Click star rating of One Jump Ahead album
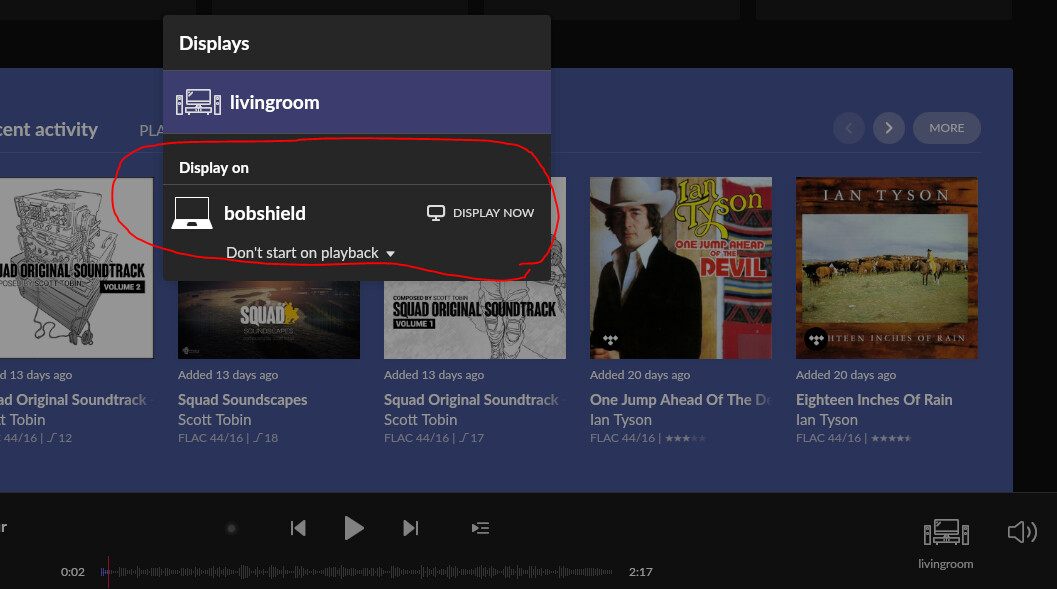The image size is (1057, 589). tap(686, 438)
